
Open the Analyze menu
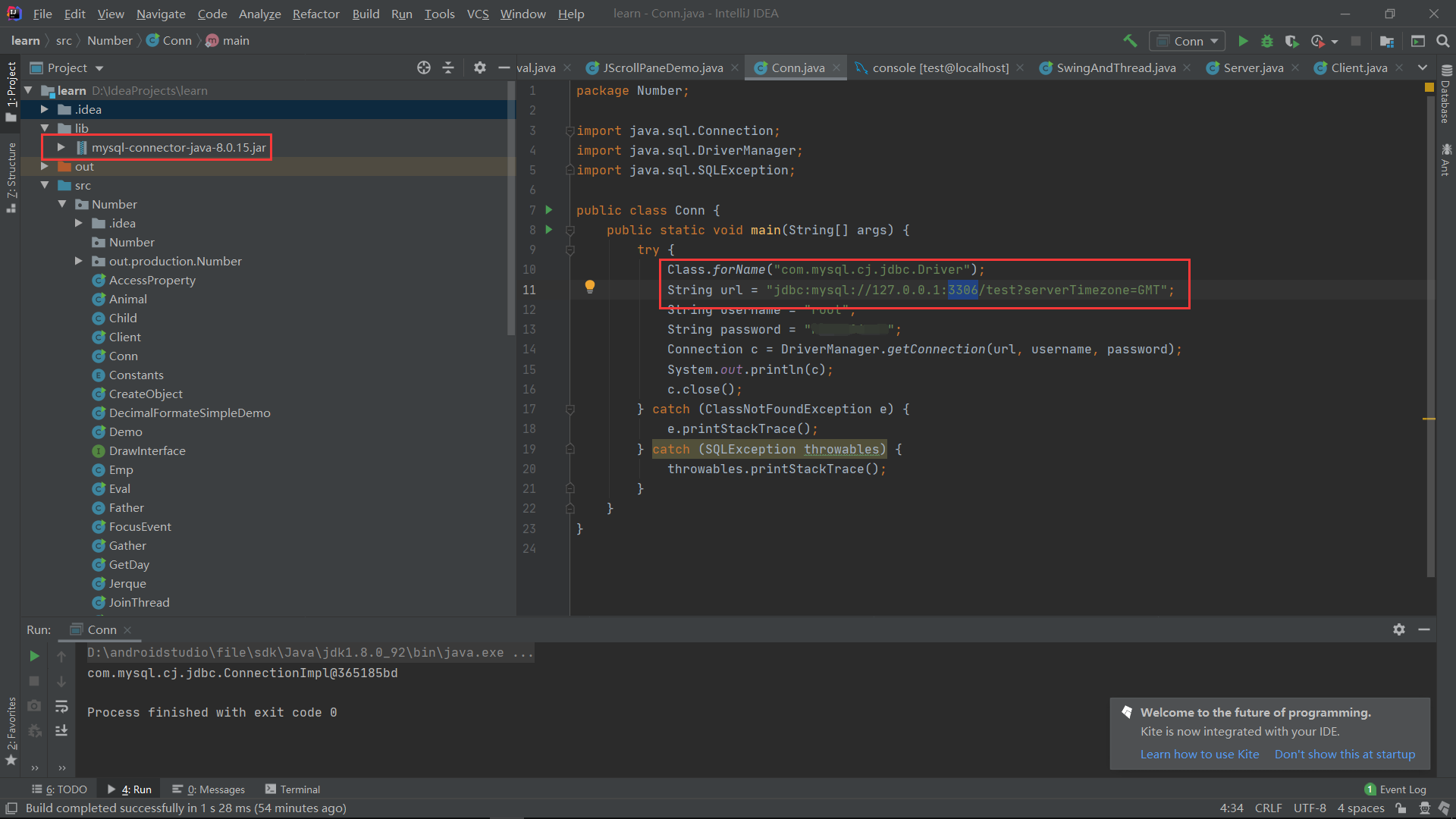click(x=260, y=14)
